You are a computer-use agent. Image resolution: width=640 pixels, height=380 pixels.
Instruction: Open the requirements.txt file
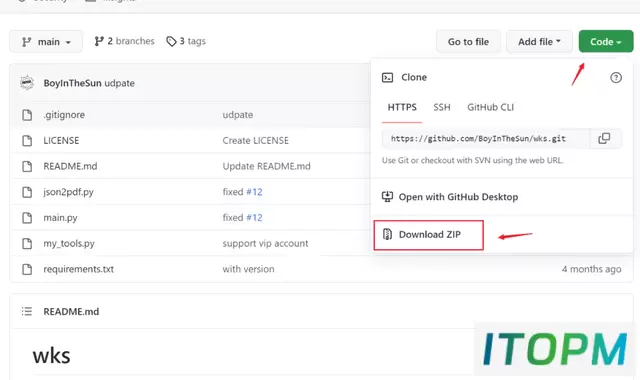tap(78, 269)
